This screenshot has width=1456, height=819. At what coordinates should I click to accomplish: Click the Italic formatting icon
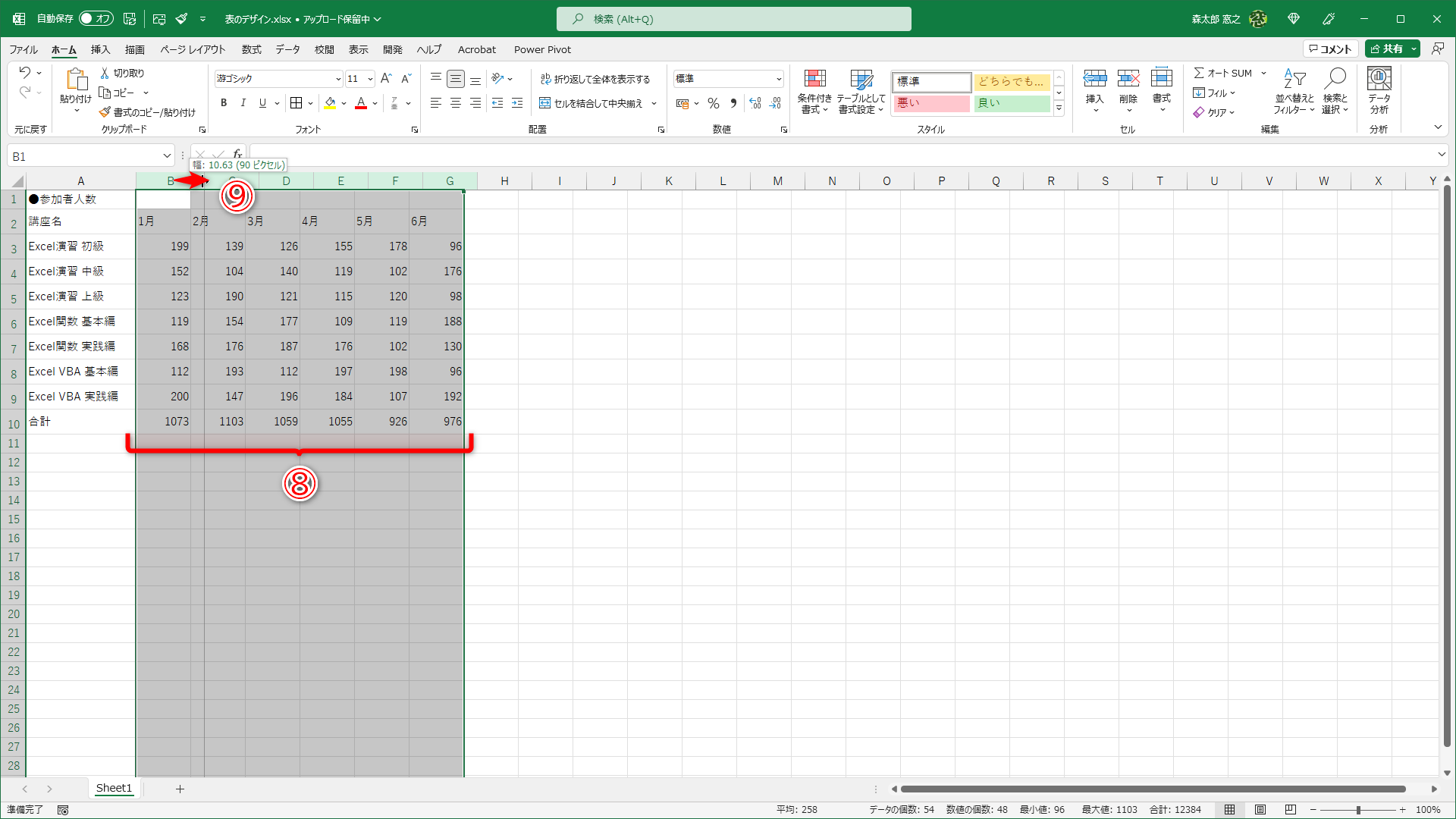click(x=243, y=103)
